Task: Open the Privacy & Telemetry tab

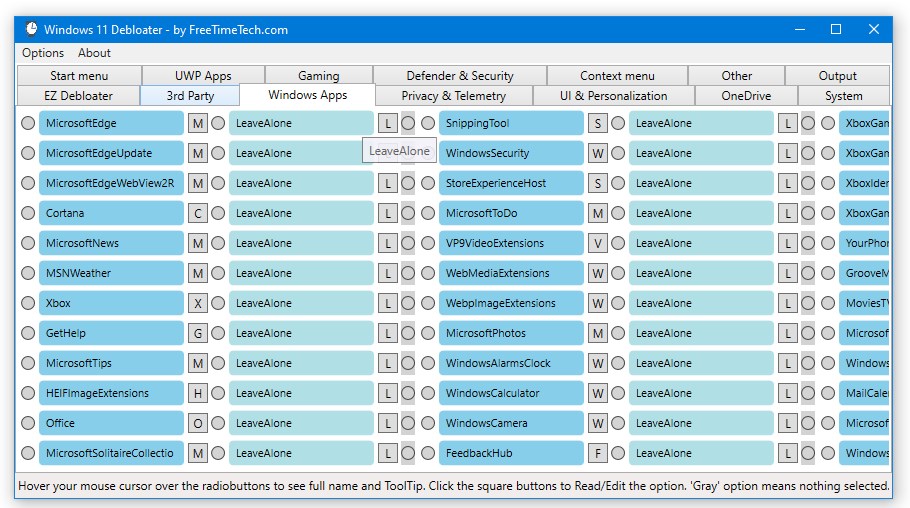Action: point(454,95)
